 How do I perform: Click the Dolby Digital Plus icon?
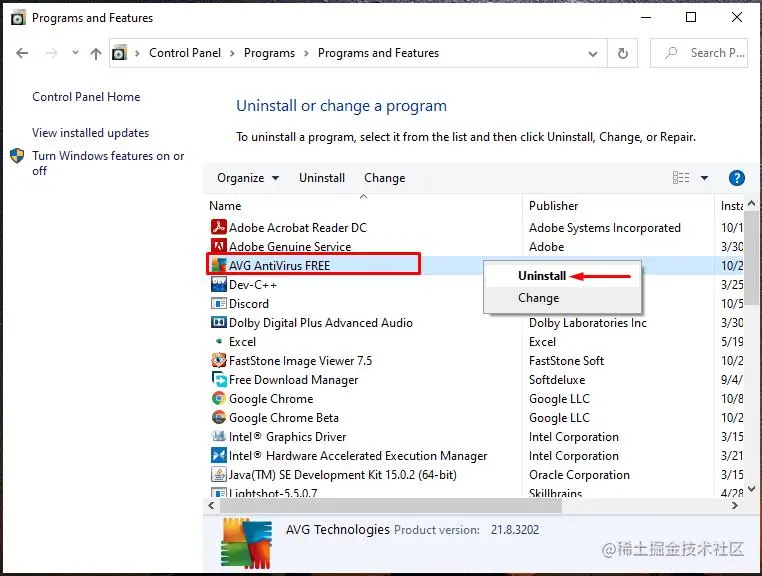click(219, 322)
